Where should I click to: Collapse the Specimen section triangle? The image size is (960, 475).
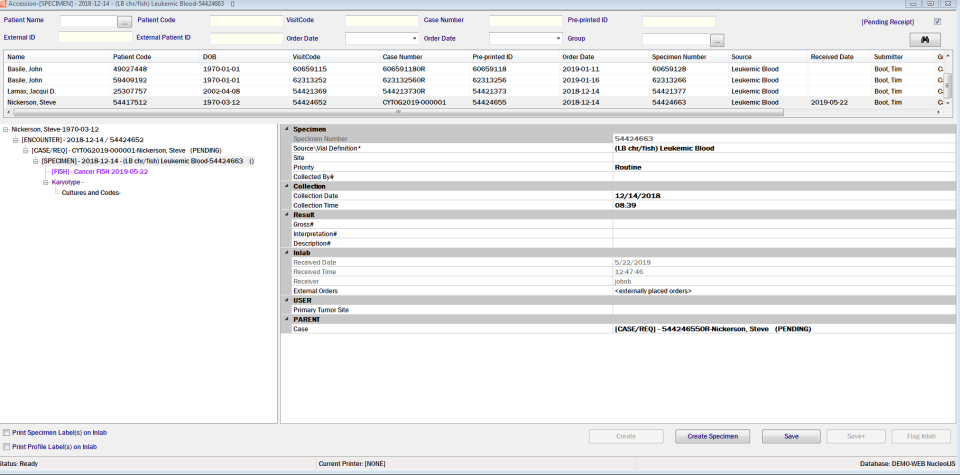286,129
